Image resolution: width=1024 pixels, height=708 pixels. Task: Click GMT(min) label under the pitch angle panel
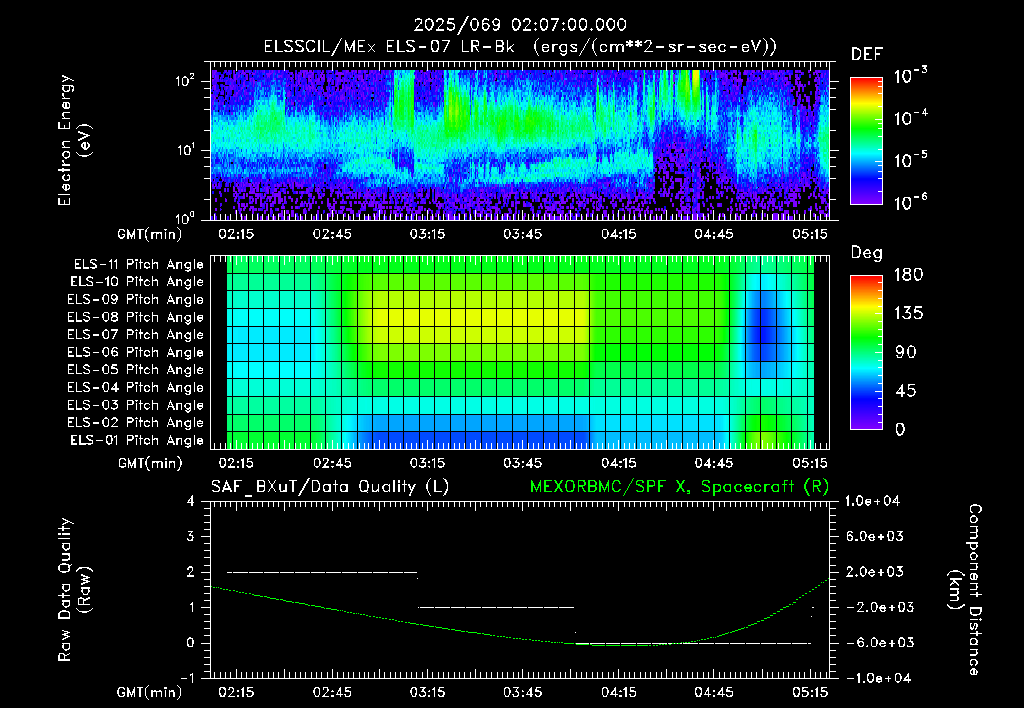pos(150,463)
